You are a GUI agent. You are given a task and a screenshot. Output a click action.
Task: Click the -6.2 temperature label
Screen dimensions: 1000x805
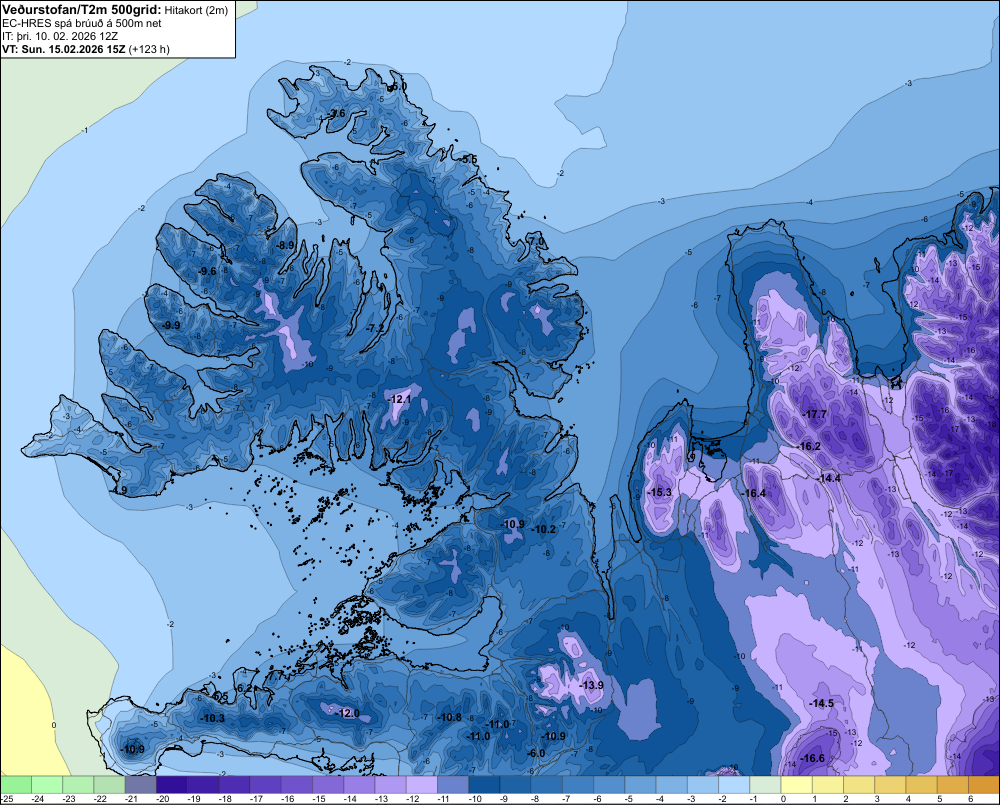(x=244, y=688)
